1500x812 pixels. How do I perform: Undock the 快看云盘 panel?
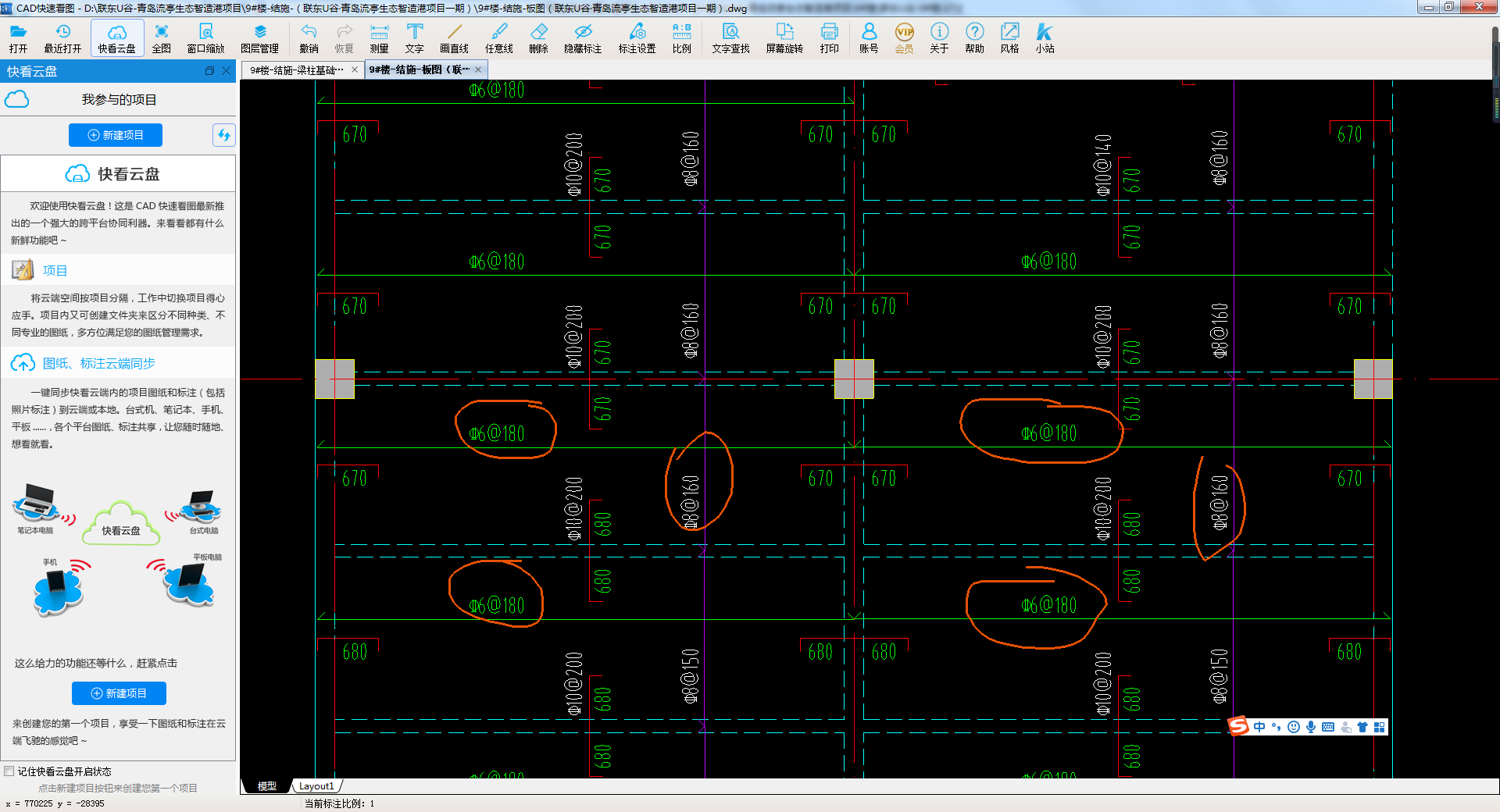pyautogui.click(x=209, y=71)
